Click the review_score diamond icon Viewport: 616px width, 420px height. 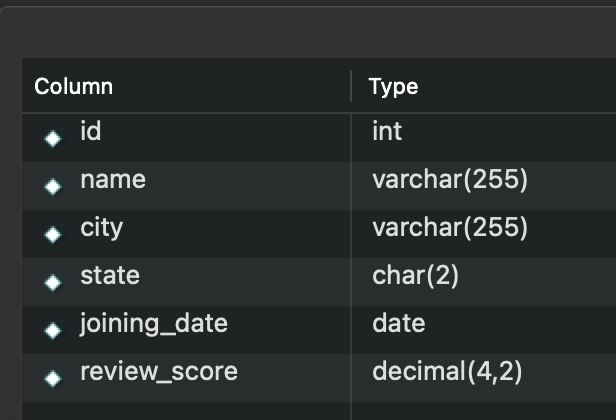coord(54,379)
